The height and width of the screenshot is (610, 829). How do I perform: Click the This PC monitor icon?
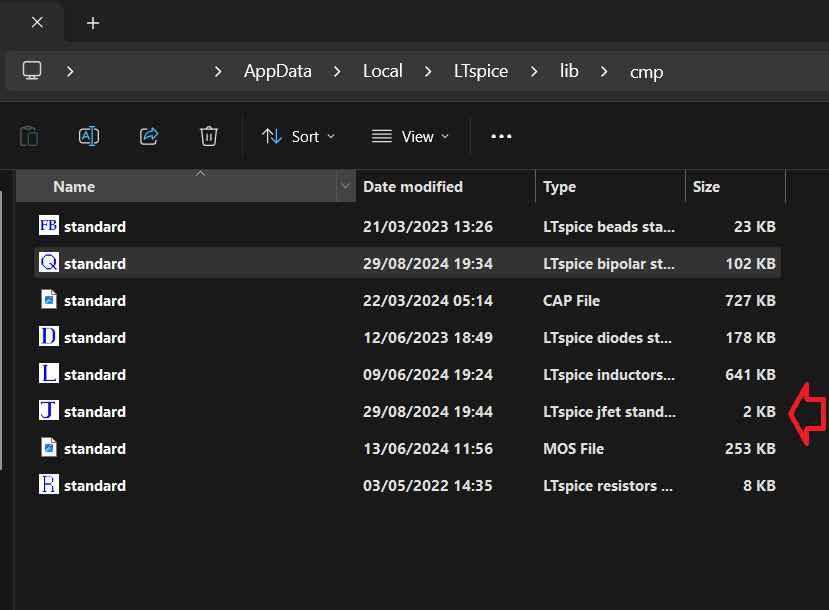pos(32,71)
